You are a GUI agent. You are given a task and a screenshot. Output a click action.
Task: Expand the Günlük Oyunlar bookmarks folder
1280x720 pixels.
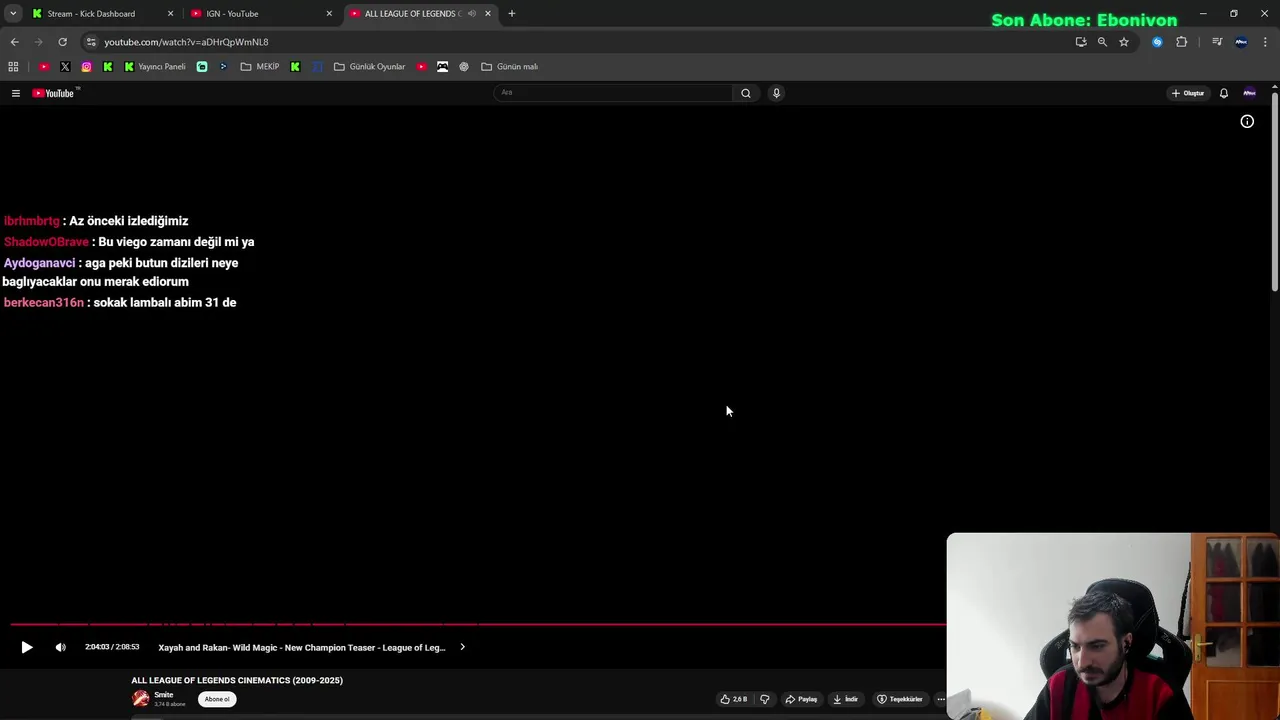(x=369, y=67)
